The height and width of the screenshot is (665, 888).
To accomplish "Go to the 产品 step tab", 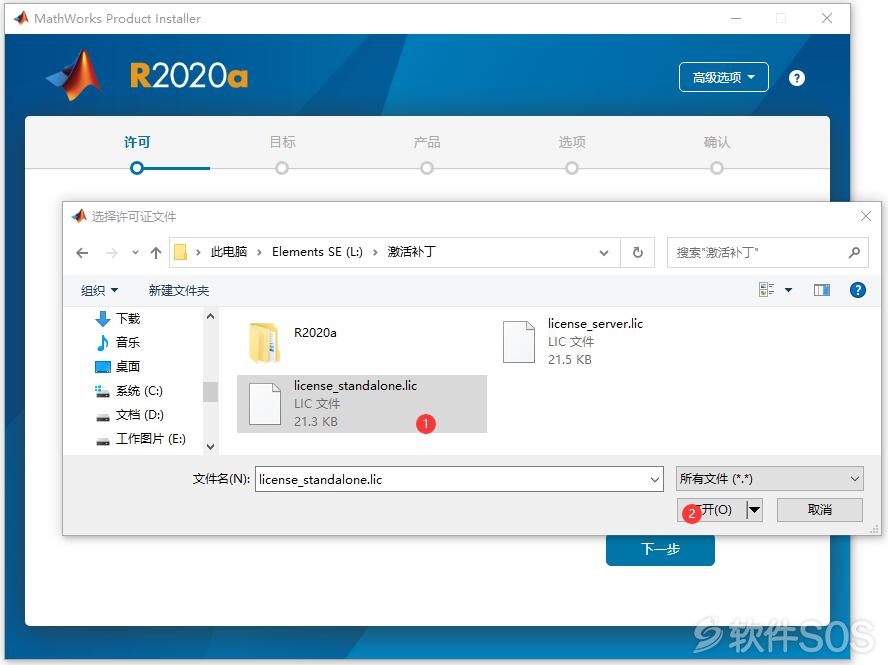I will 427,142.
